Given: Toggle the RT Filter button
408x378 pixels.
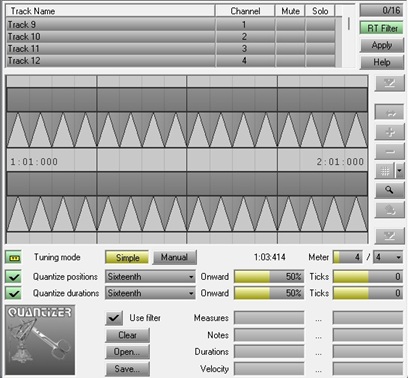Looking at the screenshot, I should pyautogui.click(x=382, y=28).
